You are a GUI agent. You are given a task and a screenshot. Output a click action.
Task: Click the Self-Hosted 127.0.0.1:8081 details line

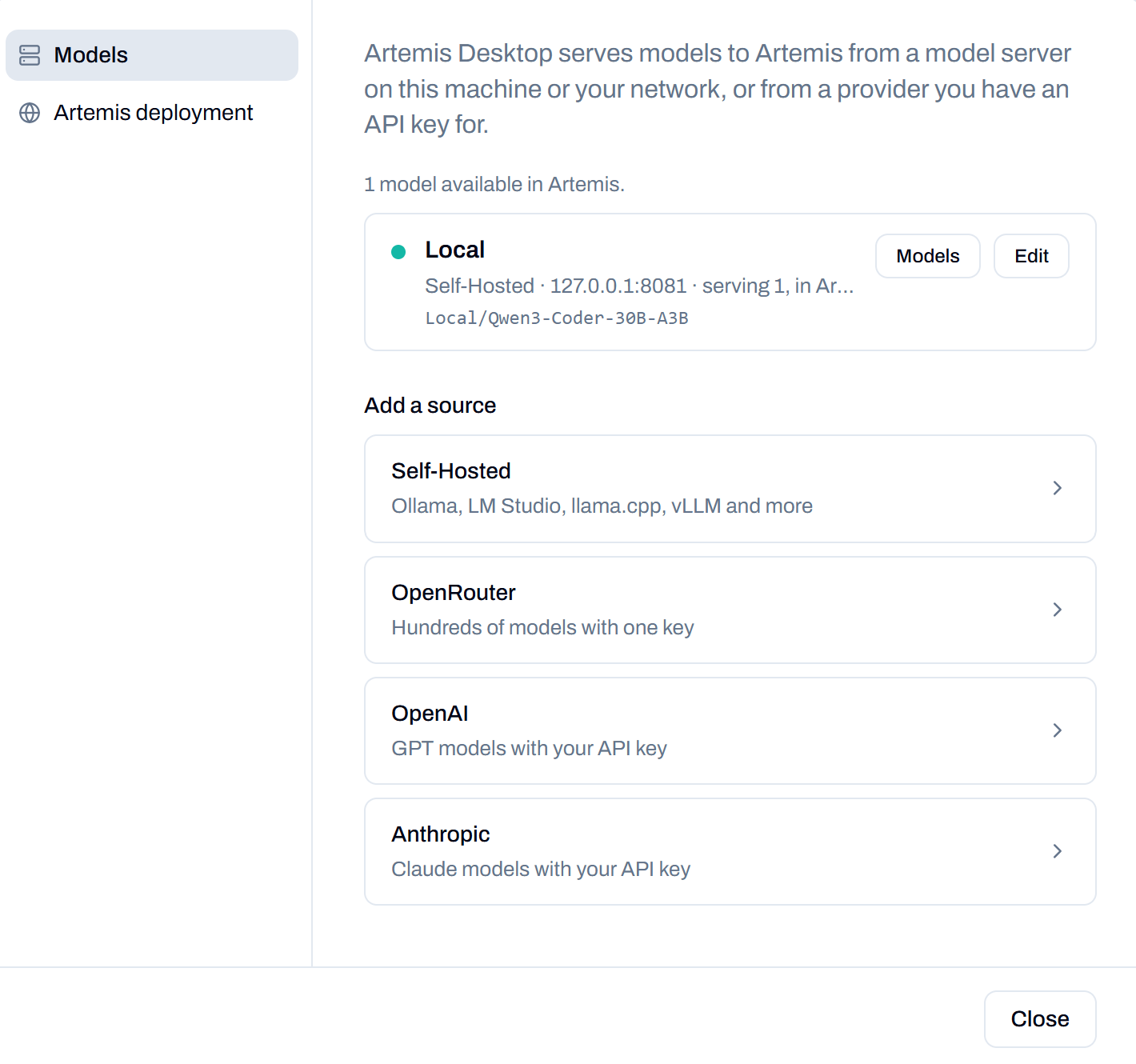pos(639,286)
